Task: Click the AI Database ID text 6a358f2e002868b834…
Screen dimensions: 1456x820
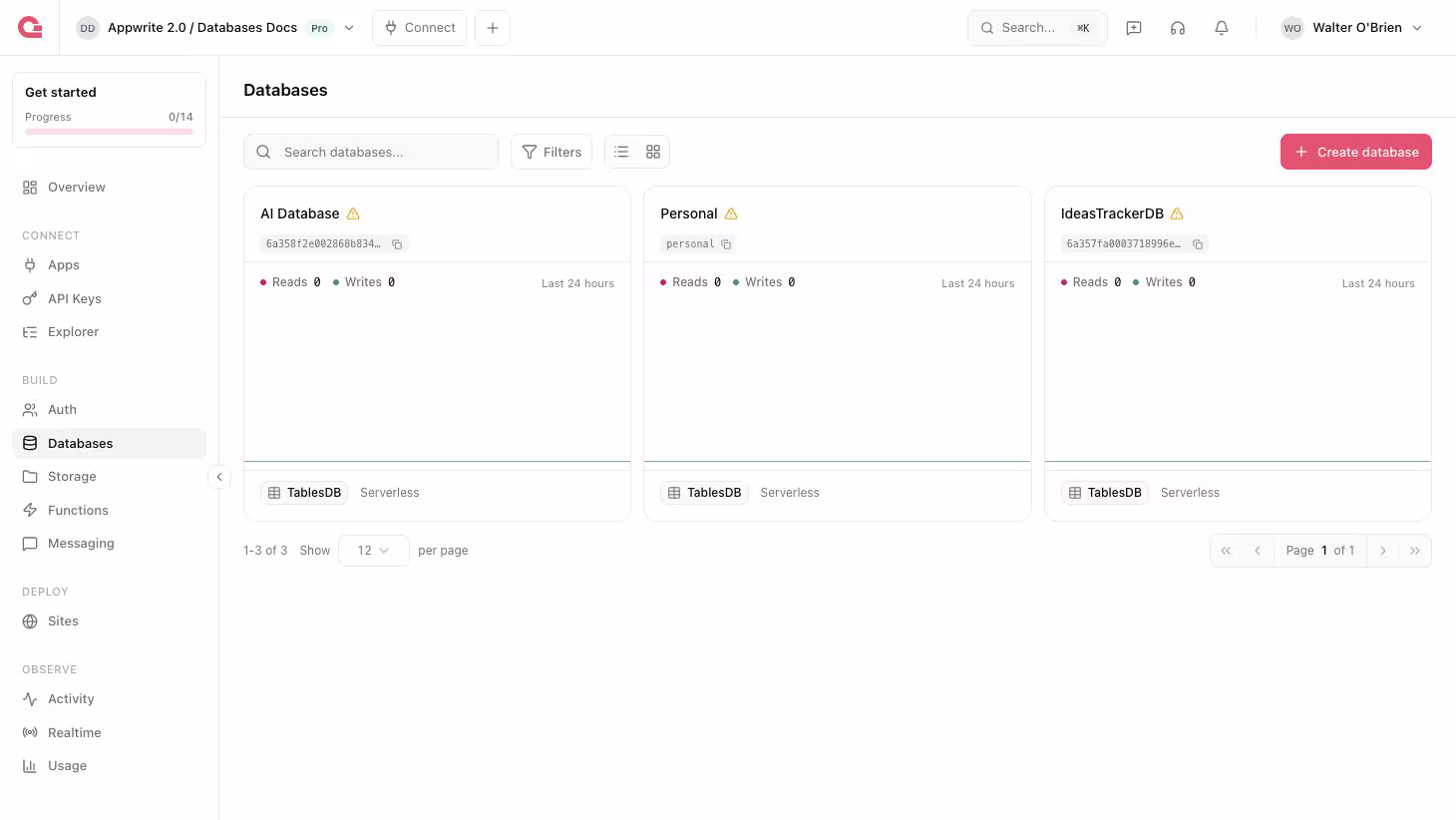Action: point(323,244)
